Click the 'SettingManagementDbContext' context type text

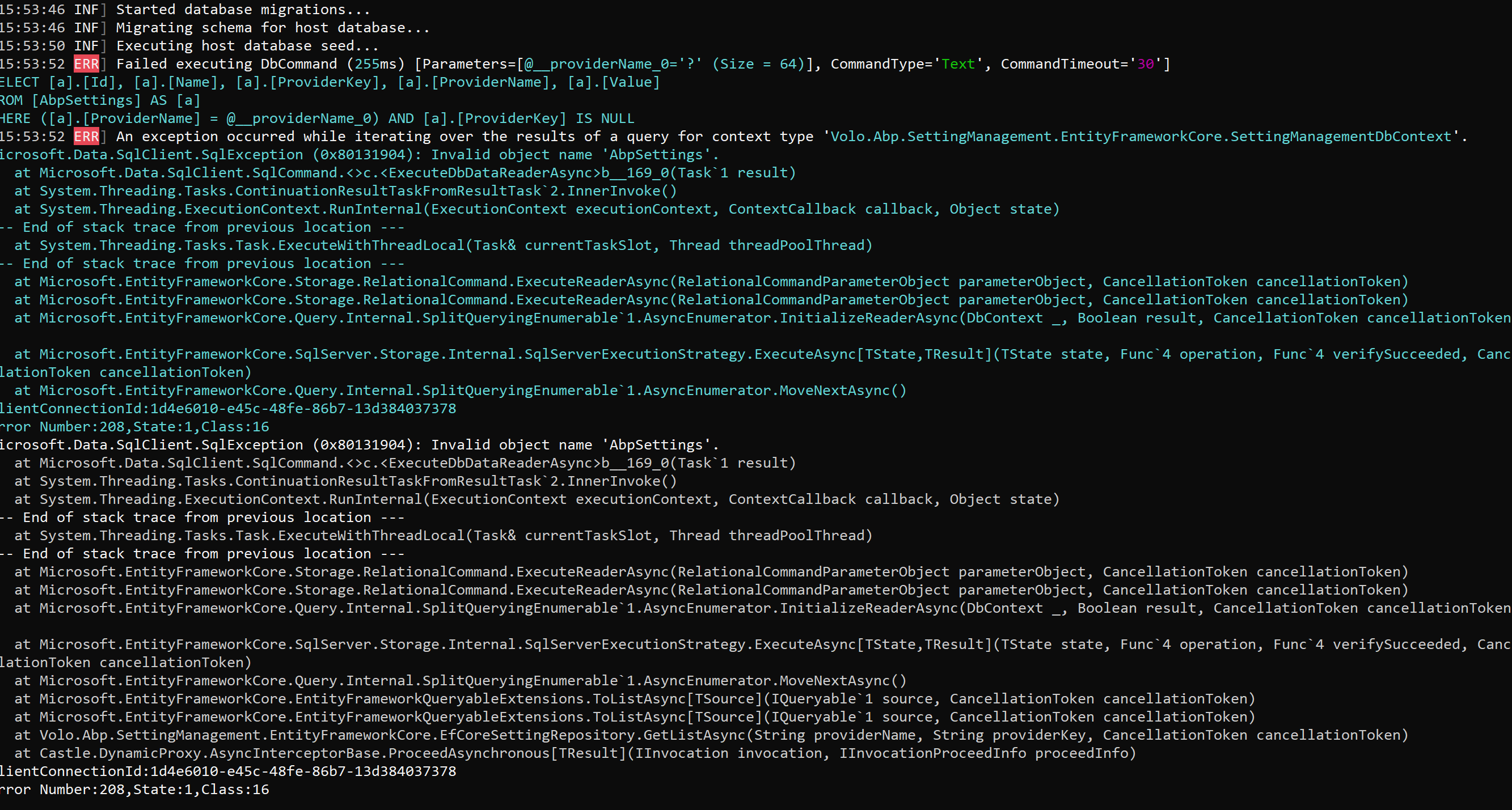pos(1341,137)
